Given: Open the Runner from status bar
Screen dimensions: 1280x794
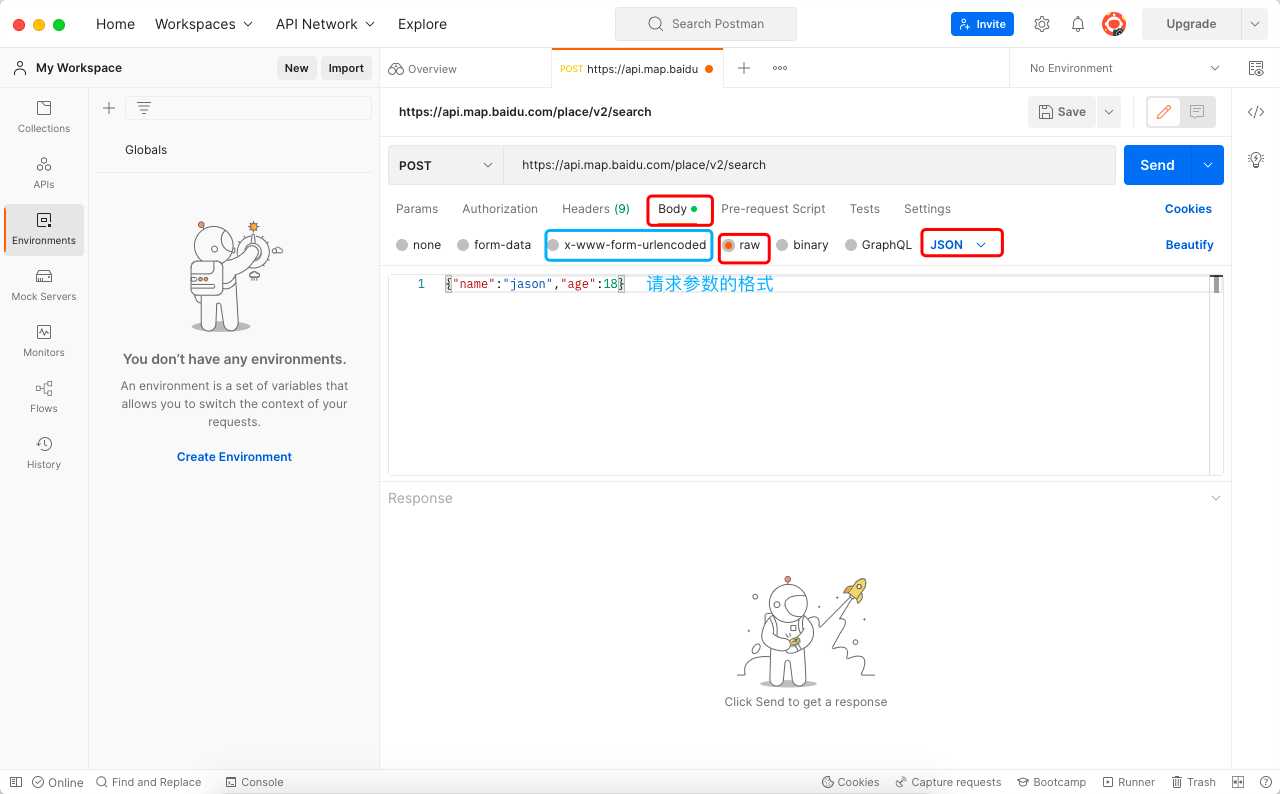Looking at the screenshot, I should [1129, 782].
